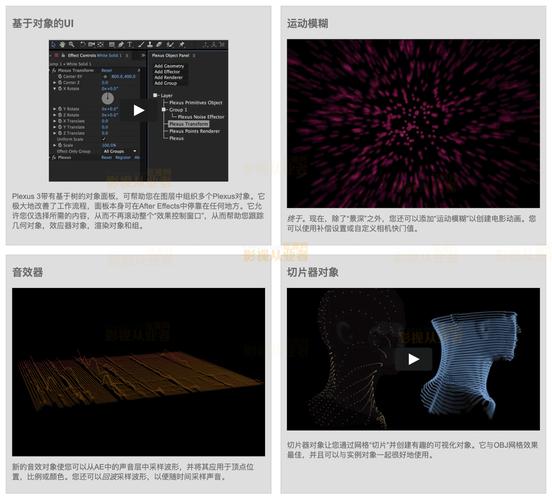The width and height of the screenshot is (552, 500).
Task: Select the Rotation tool
Action: [x=82, y=44]
